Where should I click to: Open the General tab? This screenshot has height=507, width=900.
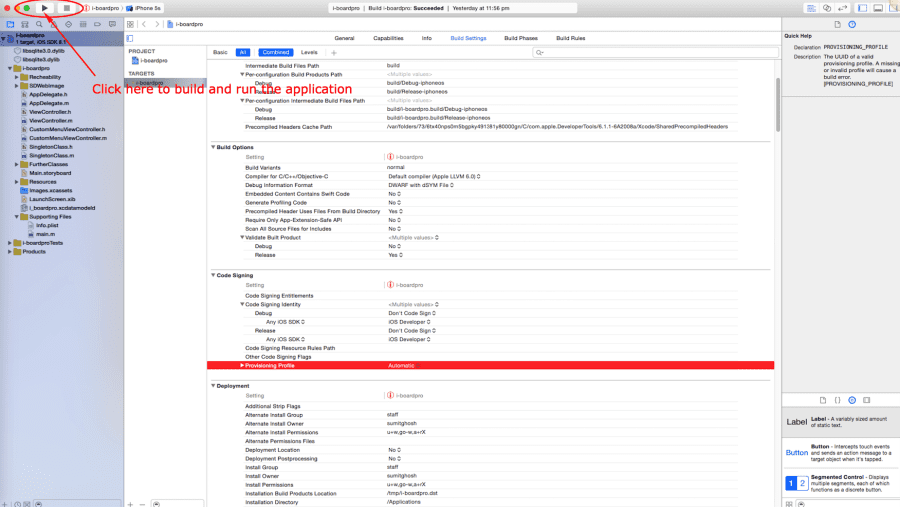tap(344, 38)
